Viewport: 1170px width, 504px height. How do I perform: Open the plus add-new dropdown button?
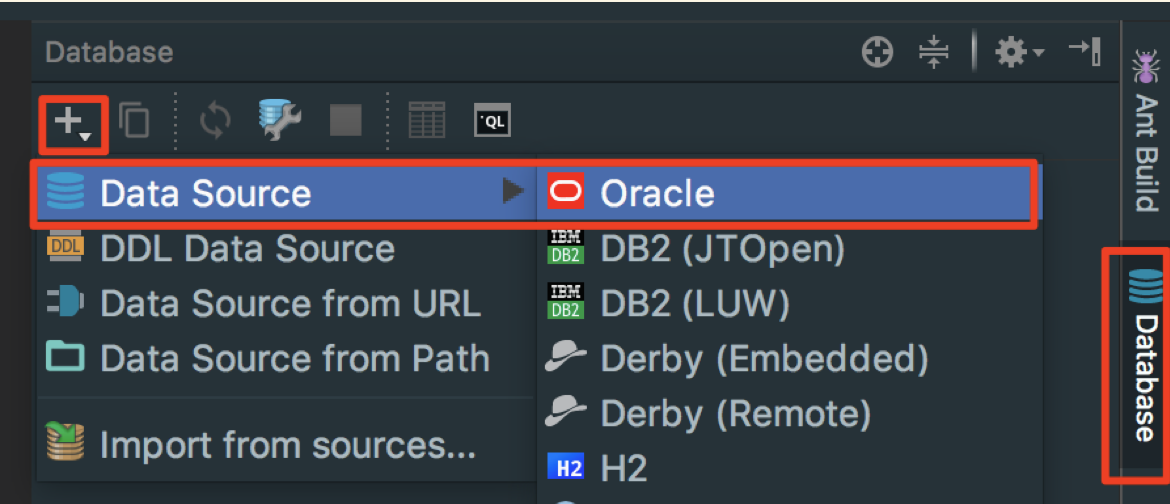click(x=72, y=123)
